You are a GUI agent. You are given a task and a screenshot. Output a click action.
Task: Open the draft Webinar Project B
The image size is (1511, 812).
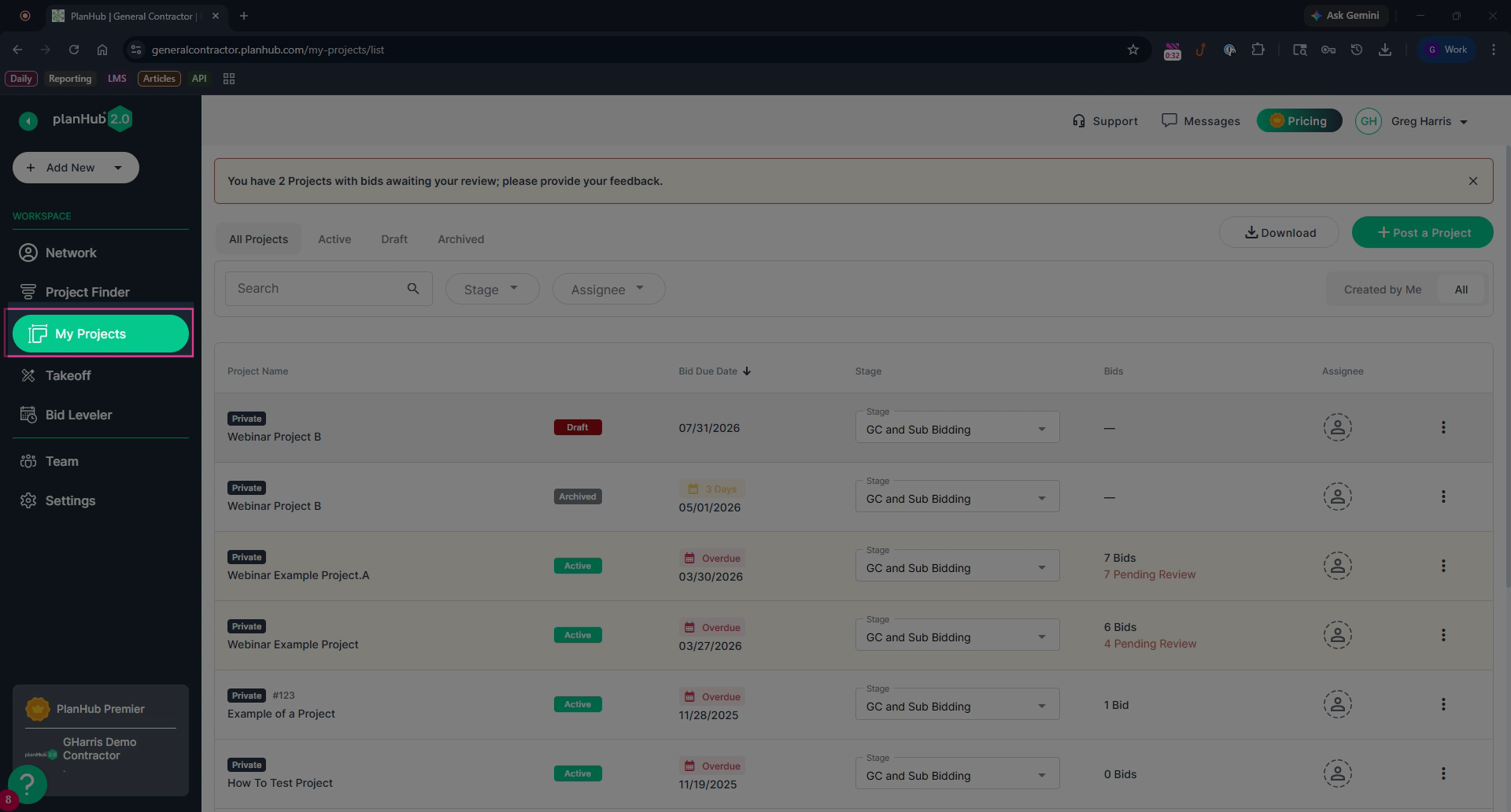[274, 437]
